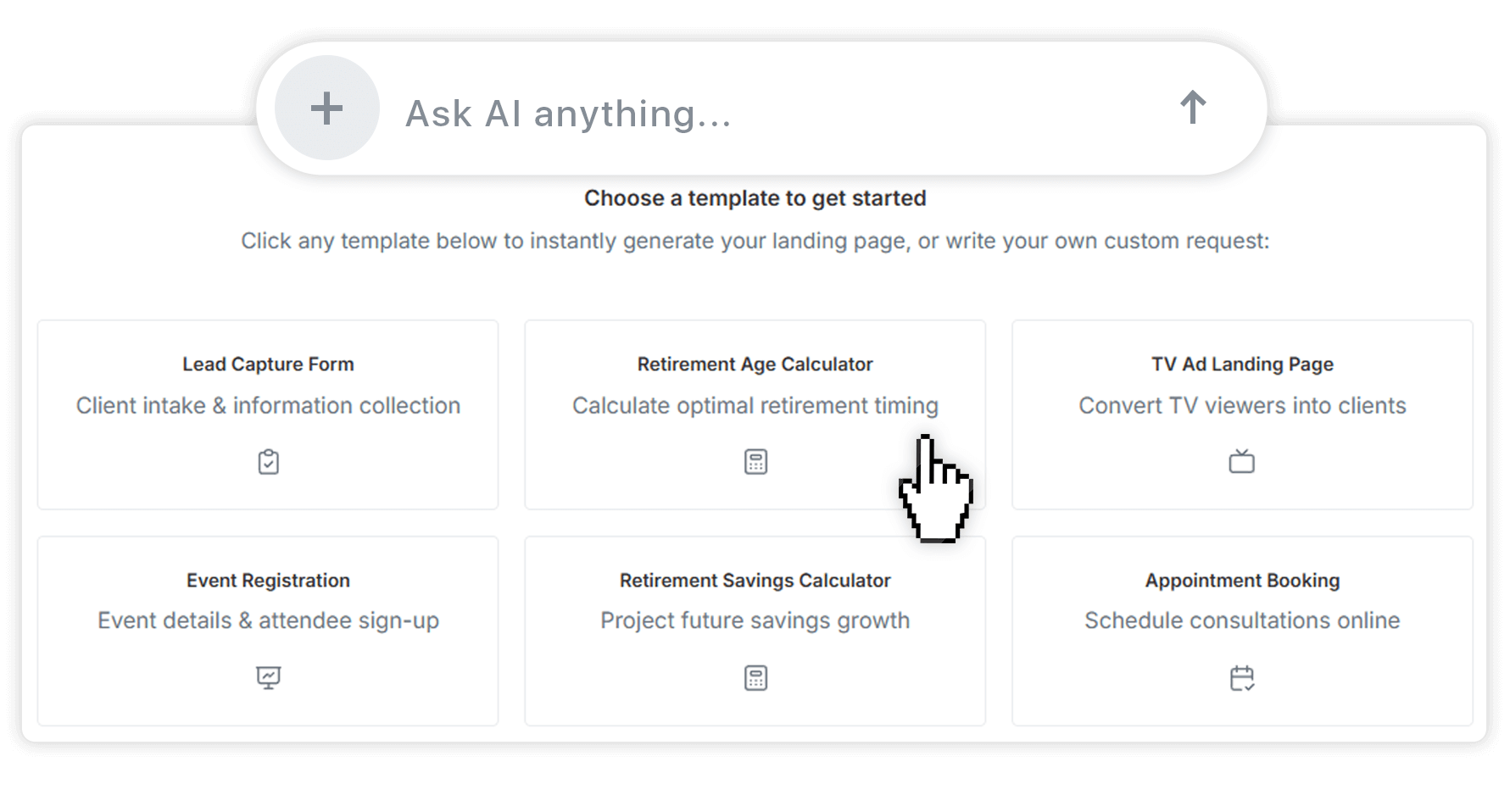Viewport: 1510px width, 812px height.
Task: Click 'Event details & attendee sign-up' text
Action: (x=268, y=620)
